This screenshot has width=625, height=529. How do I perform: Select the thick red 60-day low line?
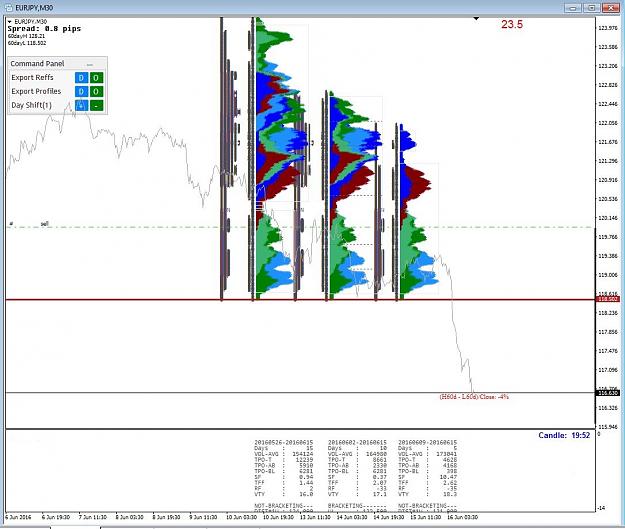300,299
